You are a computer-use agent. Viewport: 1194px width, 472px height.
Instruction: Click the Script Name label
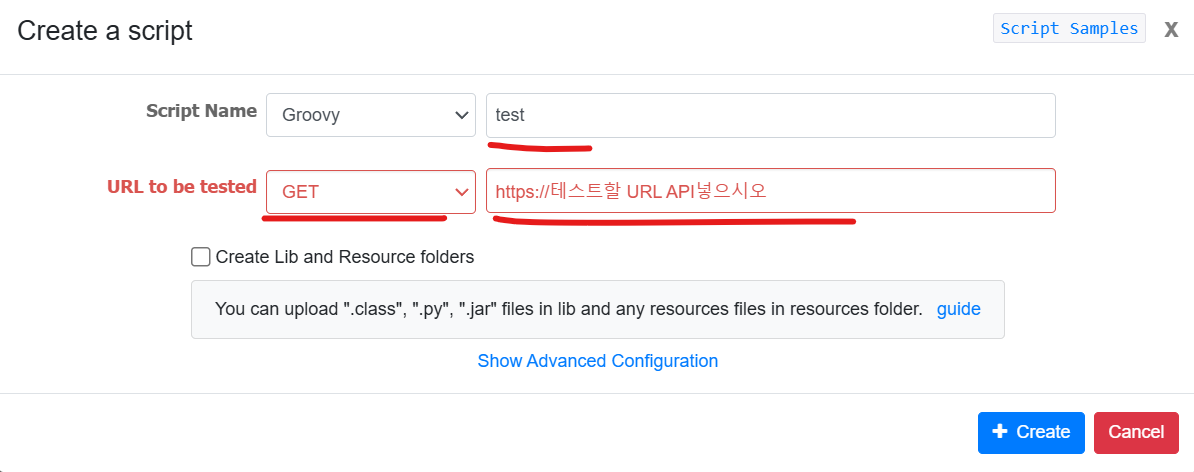201,111
